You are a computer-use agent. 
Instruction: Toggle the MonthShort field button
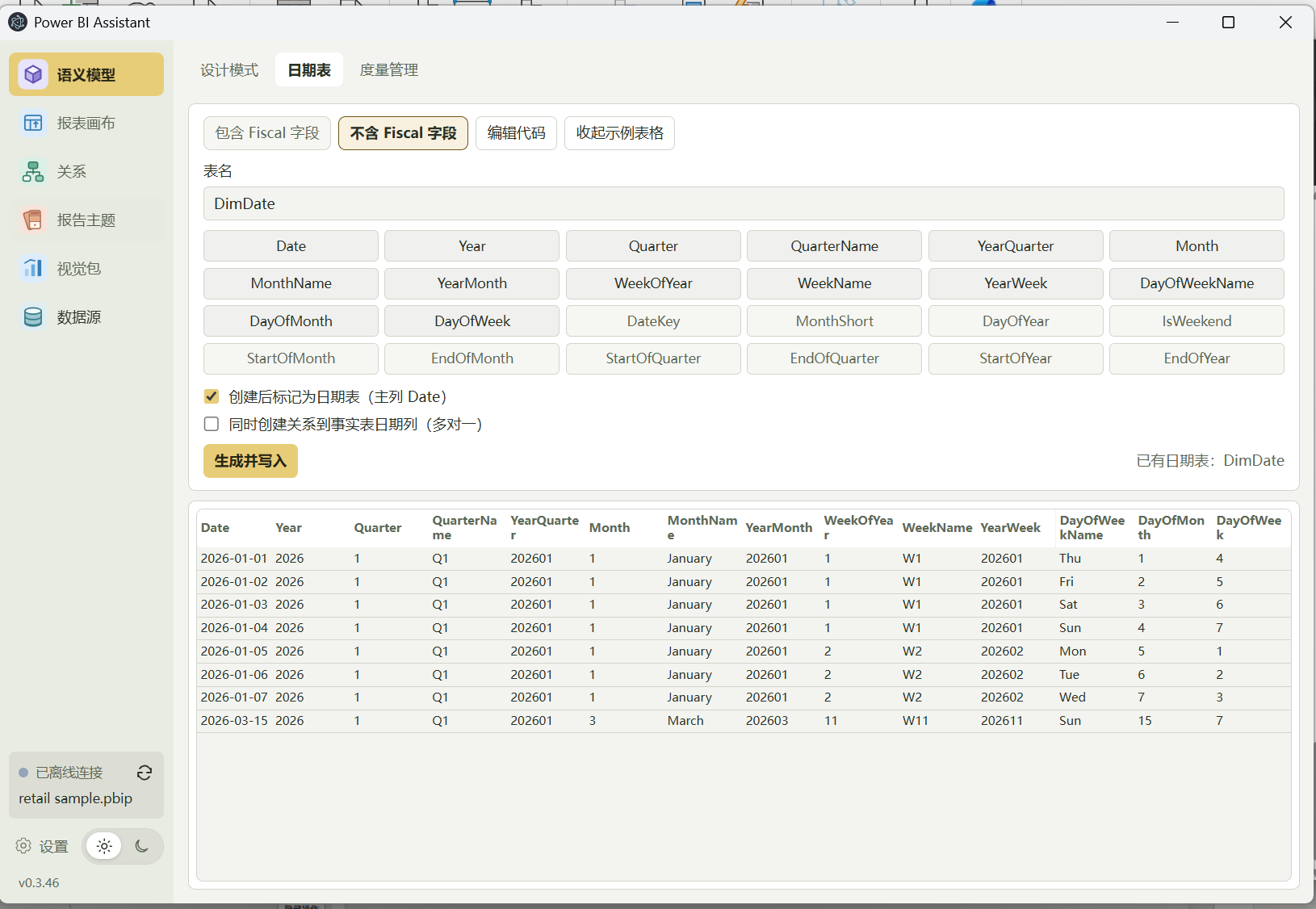click(x=834, y=321)
